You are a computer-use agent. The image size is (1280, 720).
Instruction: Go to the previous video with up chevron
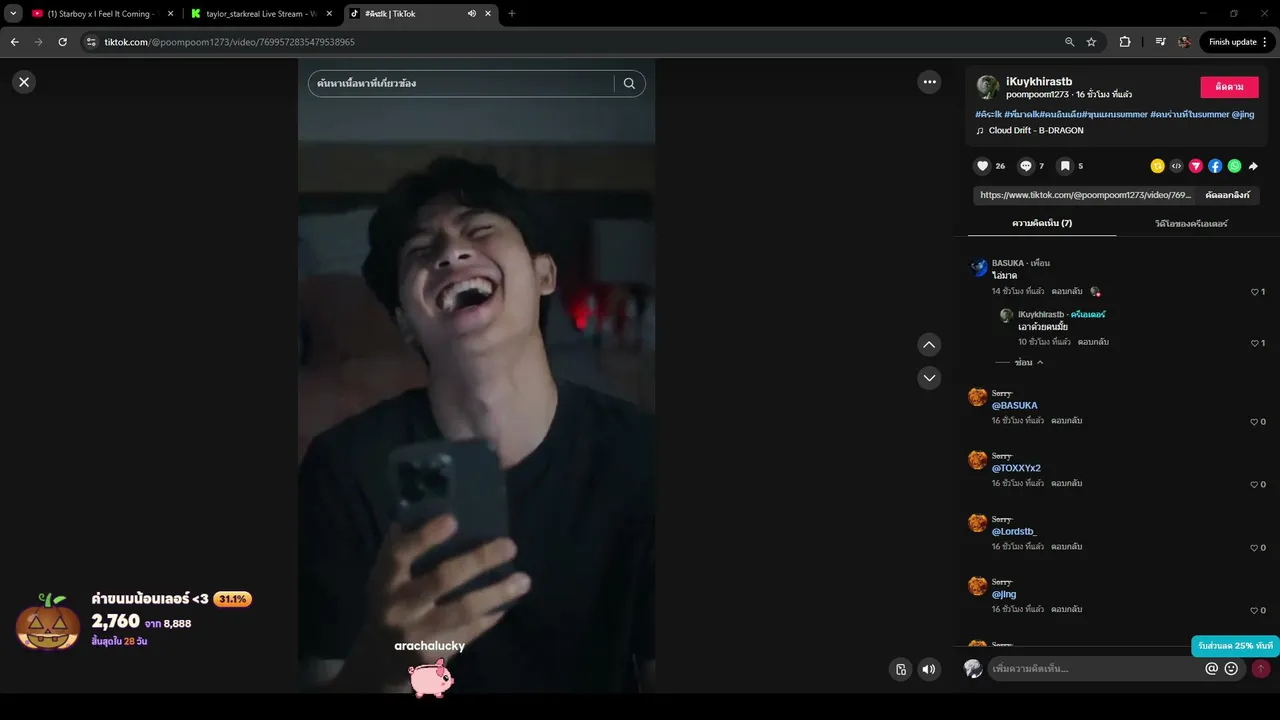pyautogui.click(x=930, y=345)
